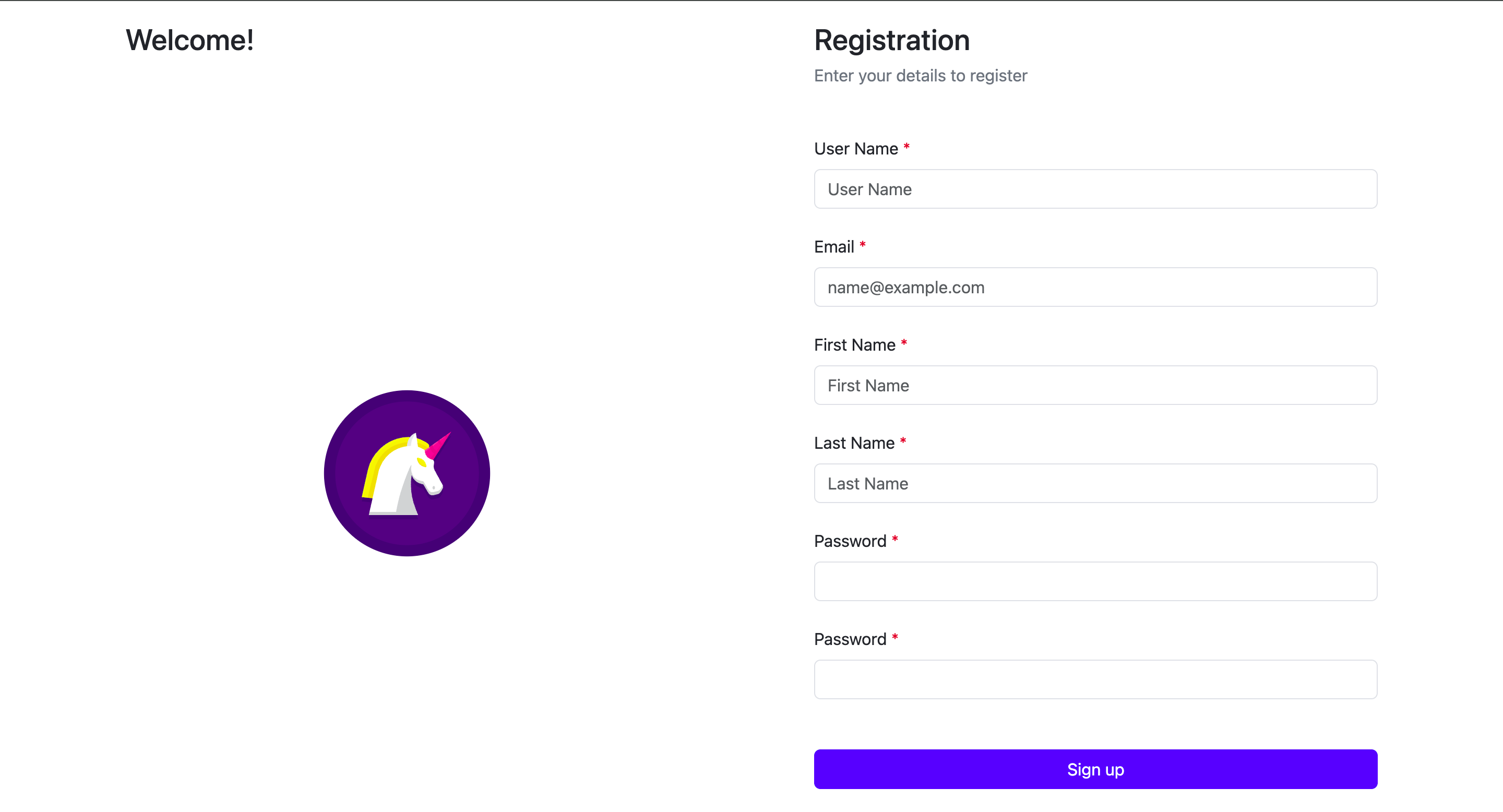Select the First Name label text

854,345
